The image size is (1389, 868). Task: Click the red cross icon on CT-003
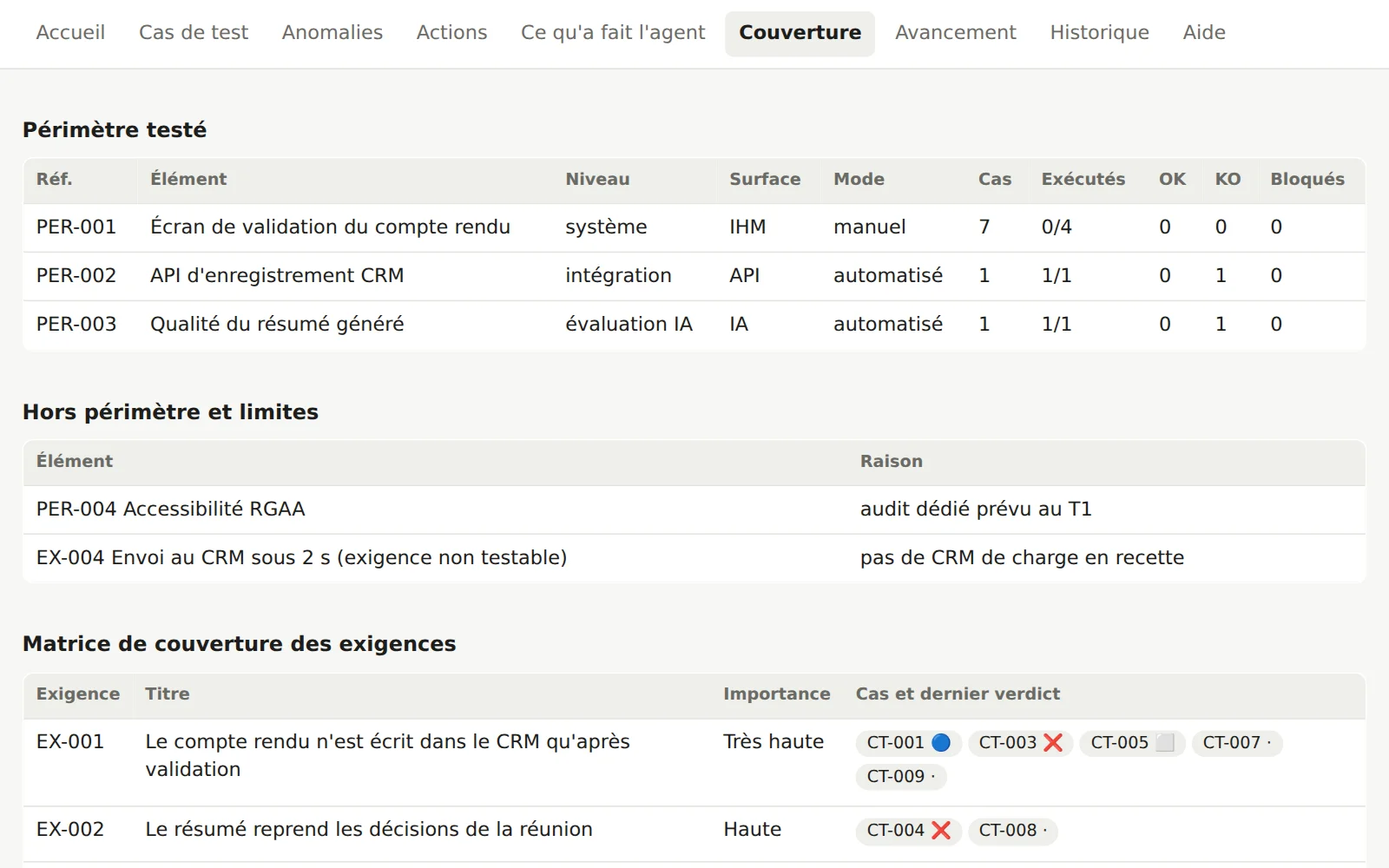1053,743
